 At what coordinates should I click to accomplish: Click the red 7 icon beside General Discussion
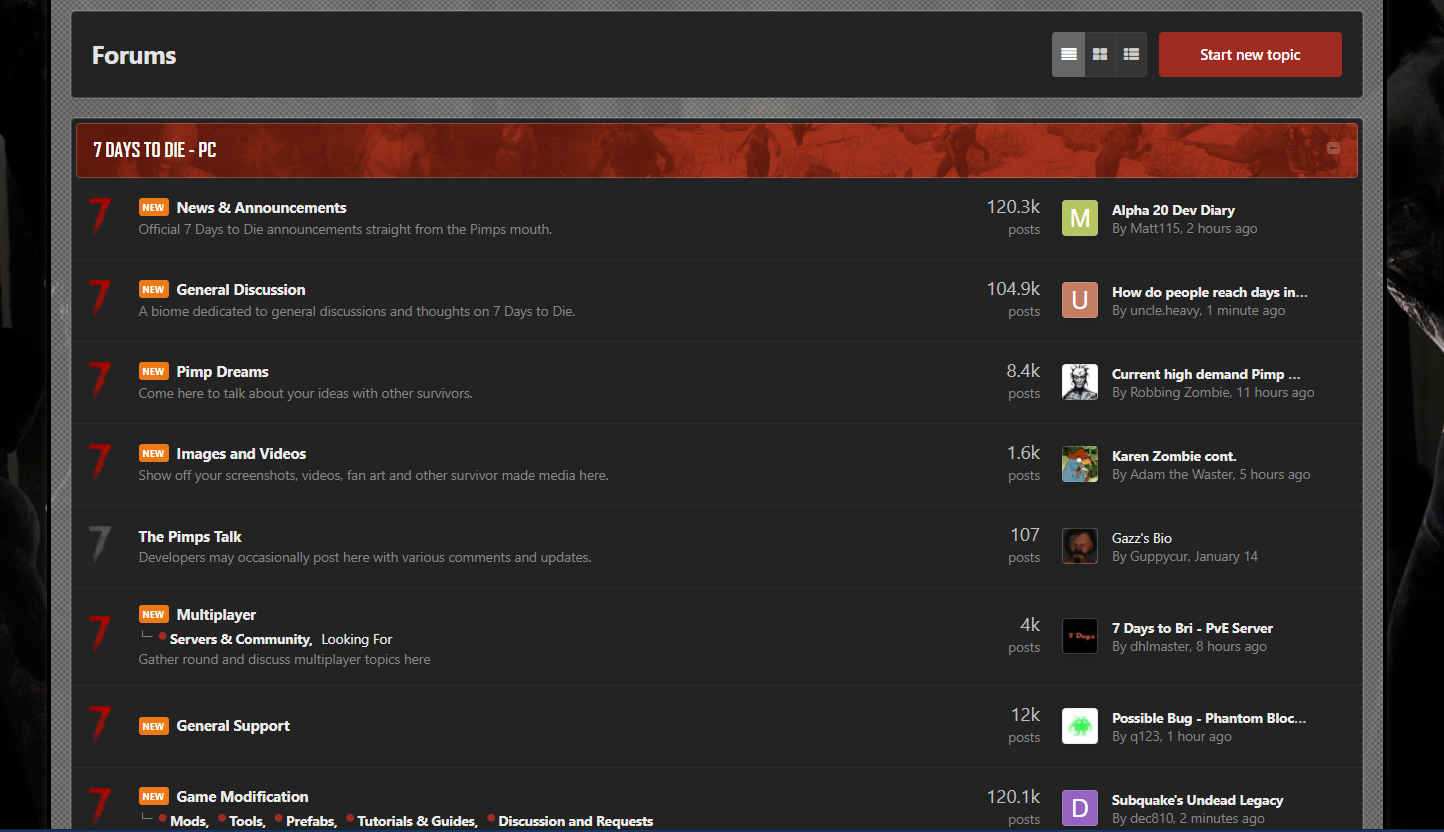(x=99, y=298)
